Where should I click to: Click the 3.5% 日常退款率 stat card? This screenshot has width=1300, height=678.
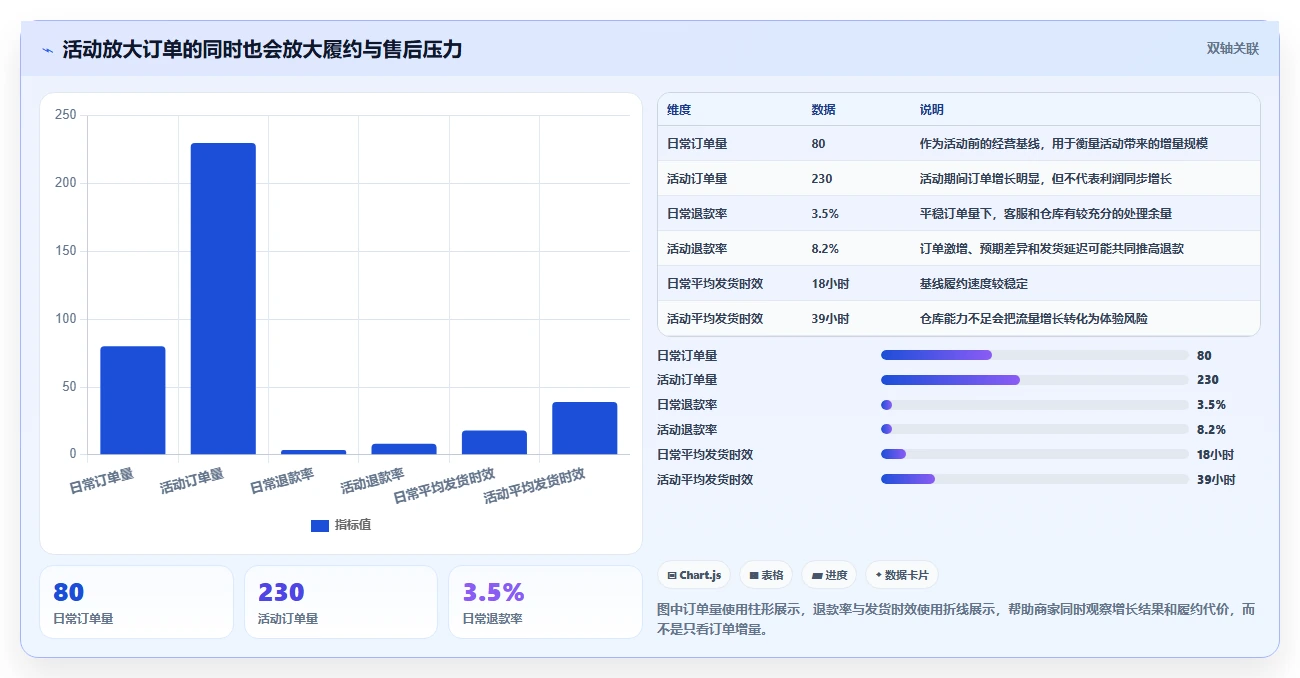[x=546, y=602]
